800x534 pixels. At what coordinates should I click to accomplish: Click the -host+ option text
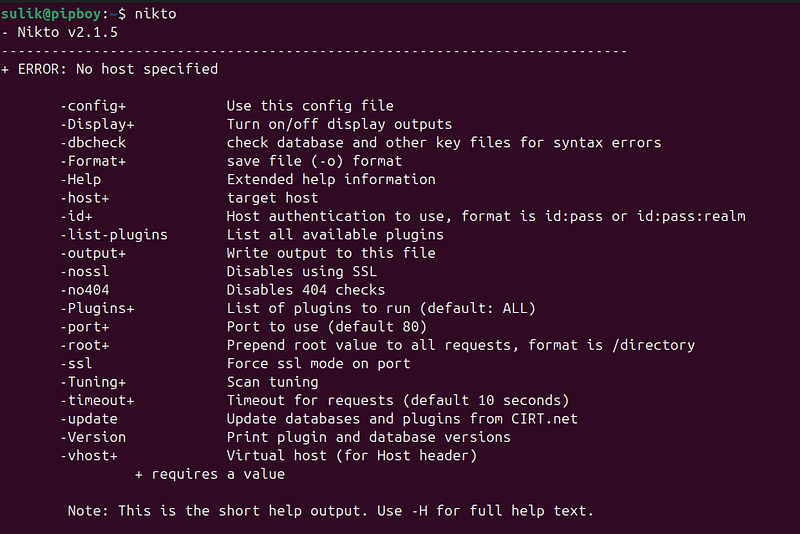click(x=85, y=197)
